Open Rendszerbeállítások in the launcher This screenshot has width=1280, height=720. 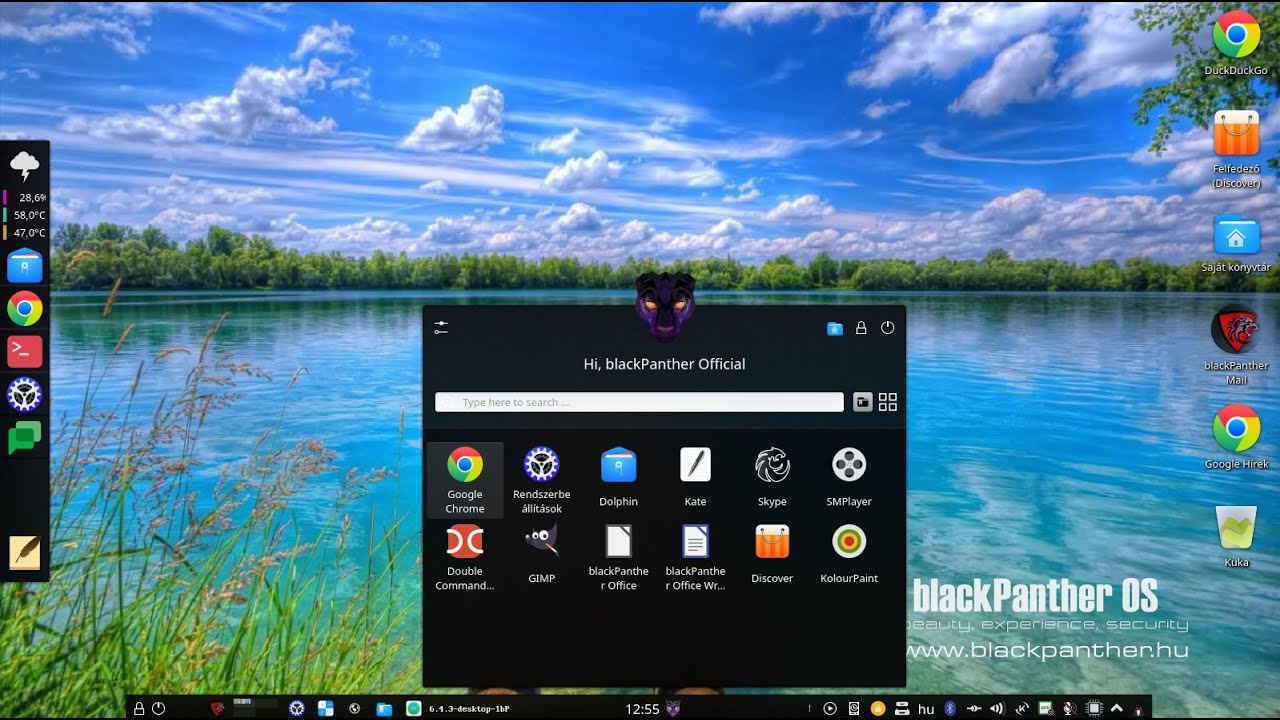pos(542,479)
